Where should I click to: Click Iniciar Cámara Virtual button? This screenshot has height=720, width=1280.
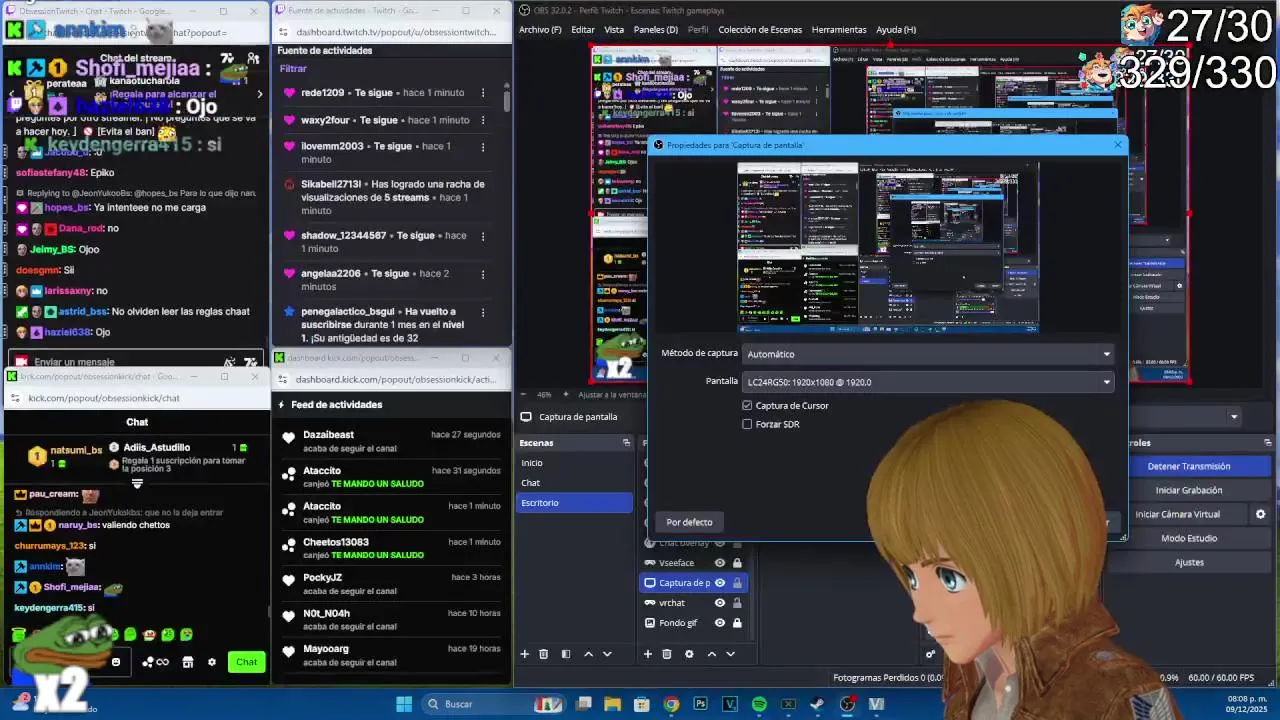(x=1178, y=514)
